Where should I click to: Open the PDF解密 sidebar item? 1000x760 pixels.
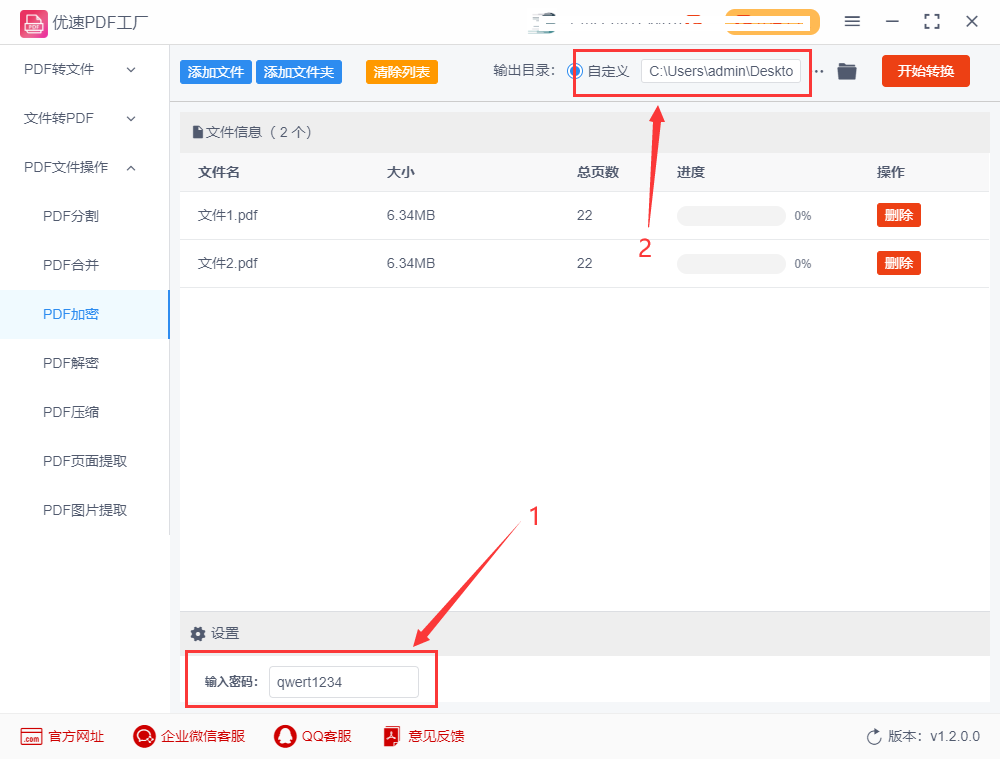coord(85,363)
